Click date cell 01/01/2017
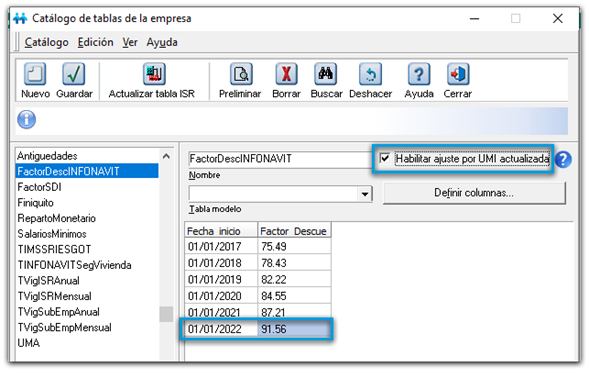 coord(221,246)
